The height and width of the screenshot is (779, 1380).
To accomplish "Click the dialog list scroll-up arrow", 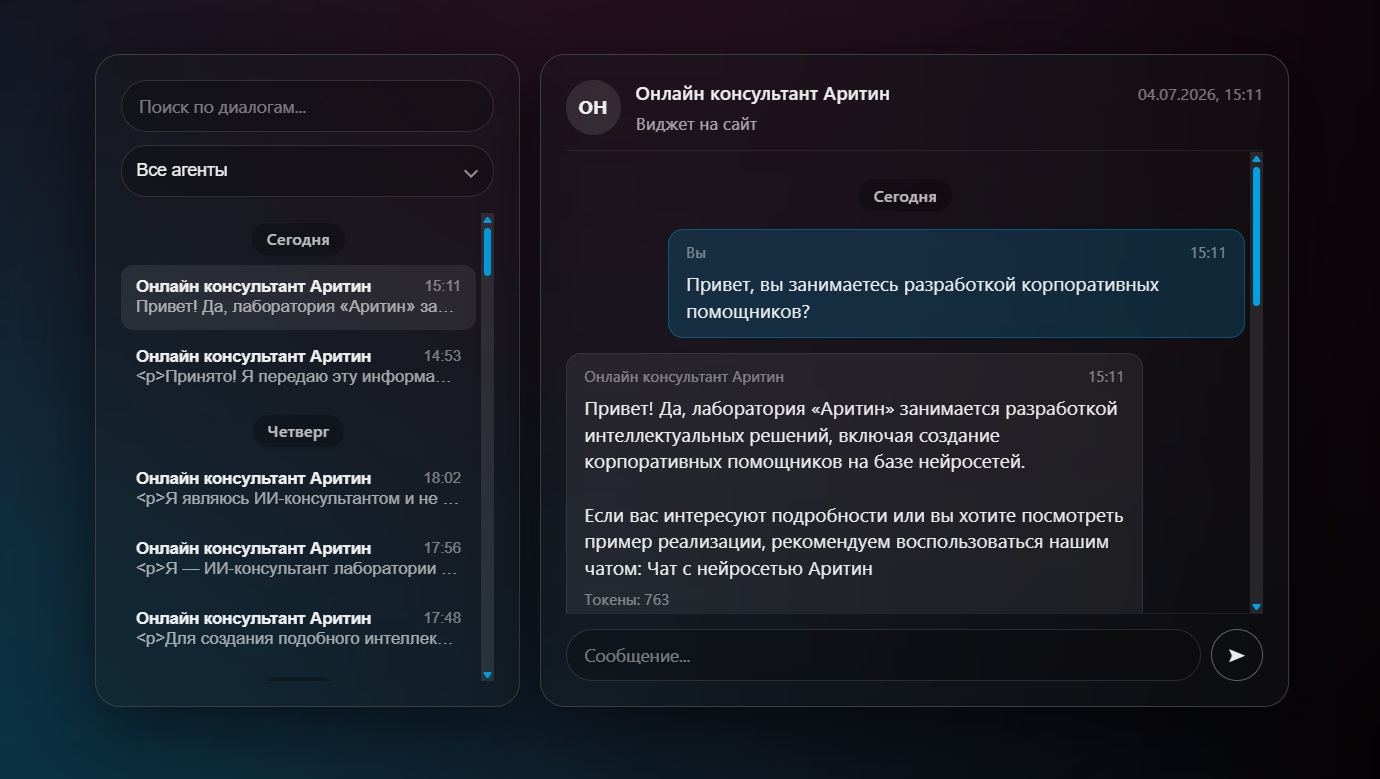I will pyautogui.click(x=487, y=220).
